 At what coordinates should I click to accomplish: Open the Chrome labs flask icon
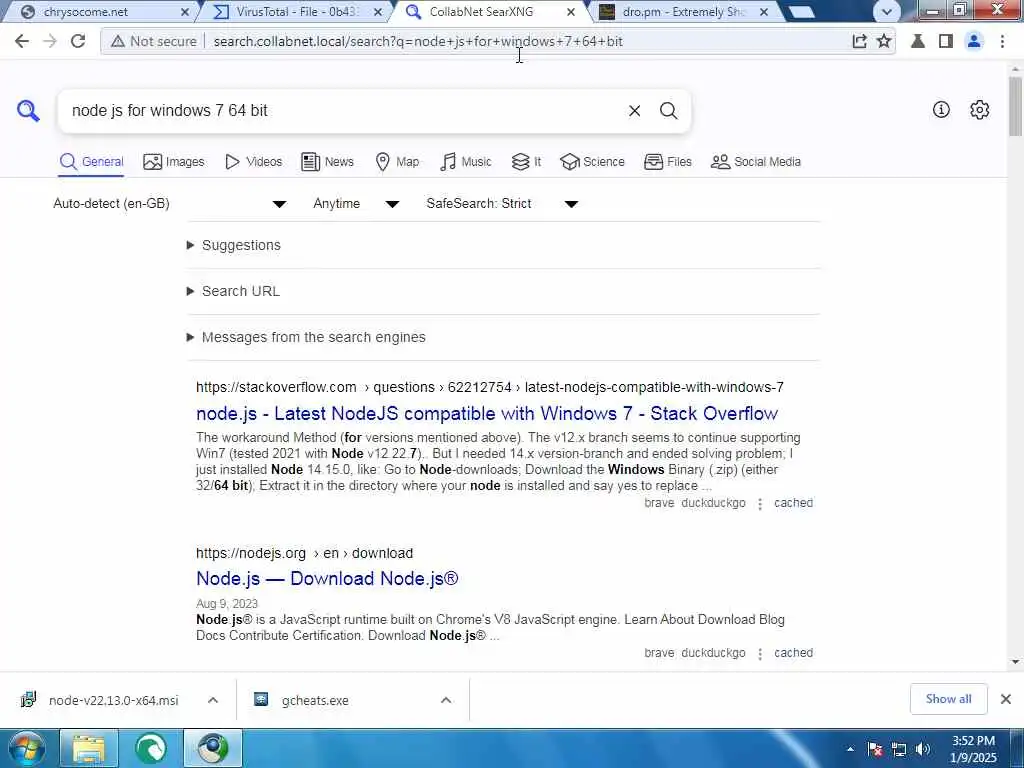(x=918, y=41)
